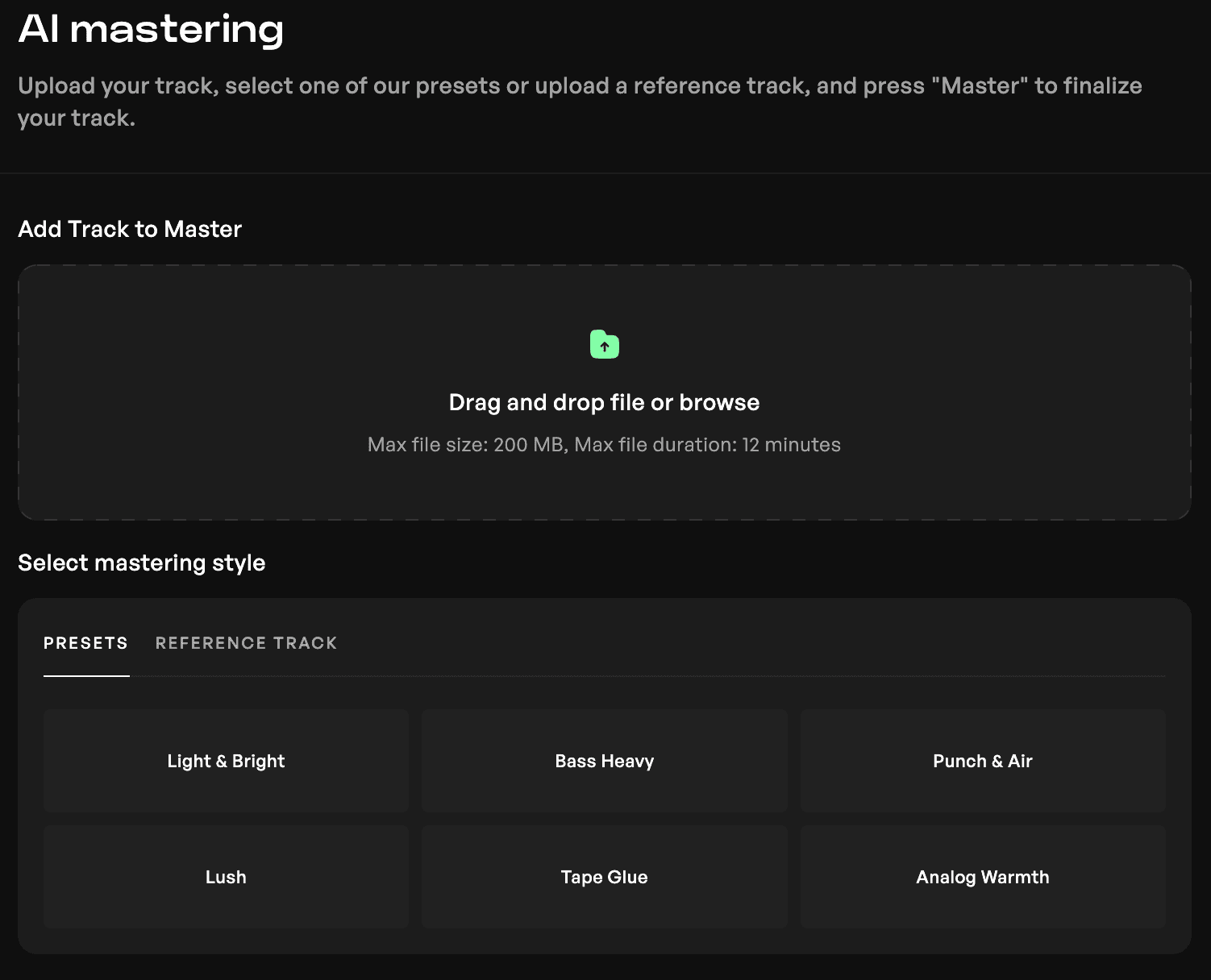Image resolution: width=1211 pixels, height=980 pixels.
Task: Click the 'Upload your track' description text
Action: pos(580,102)
